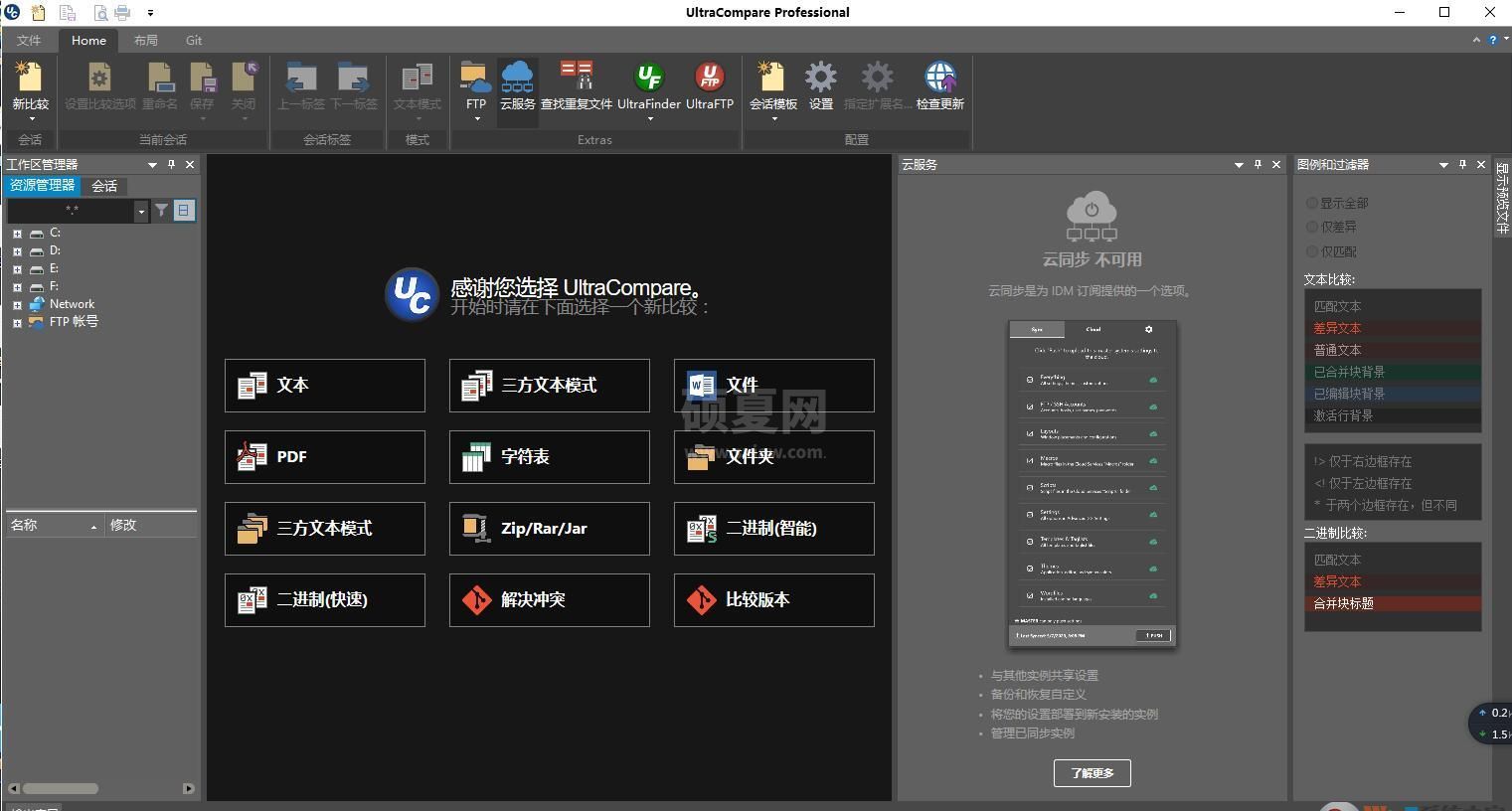Click the 比较版本 button
The height and width of the screenshot is (811, 1512).
[x=774, y=600]
